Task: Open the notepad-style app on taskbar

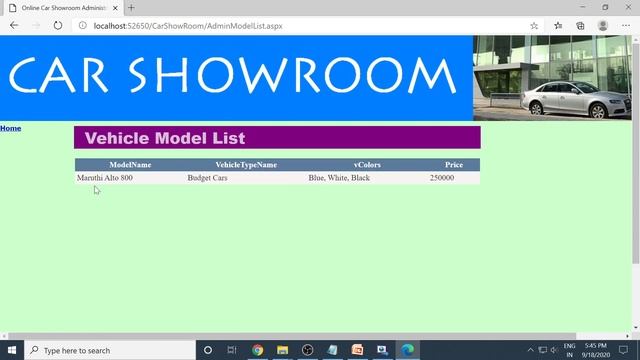Action: pos(332,350)
